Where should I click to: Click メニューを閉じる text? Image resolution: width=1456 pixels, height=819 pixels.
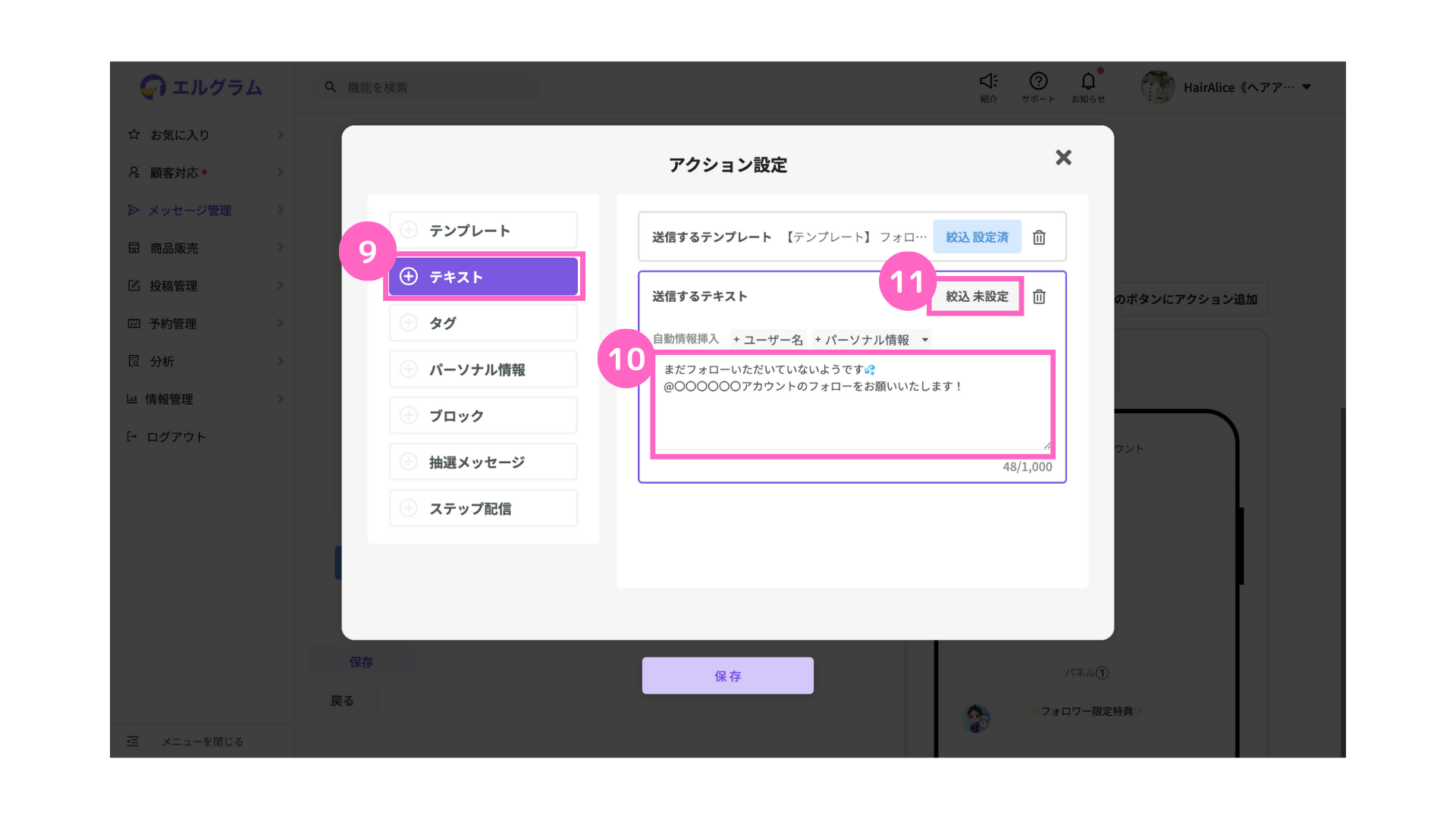point(202,742)
